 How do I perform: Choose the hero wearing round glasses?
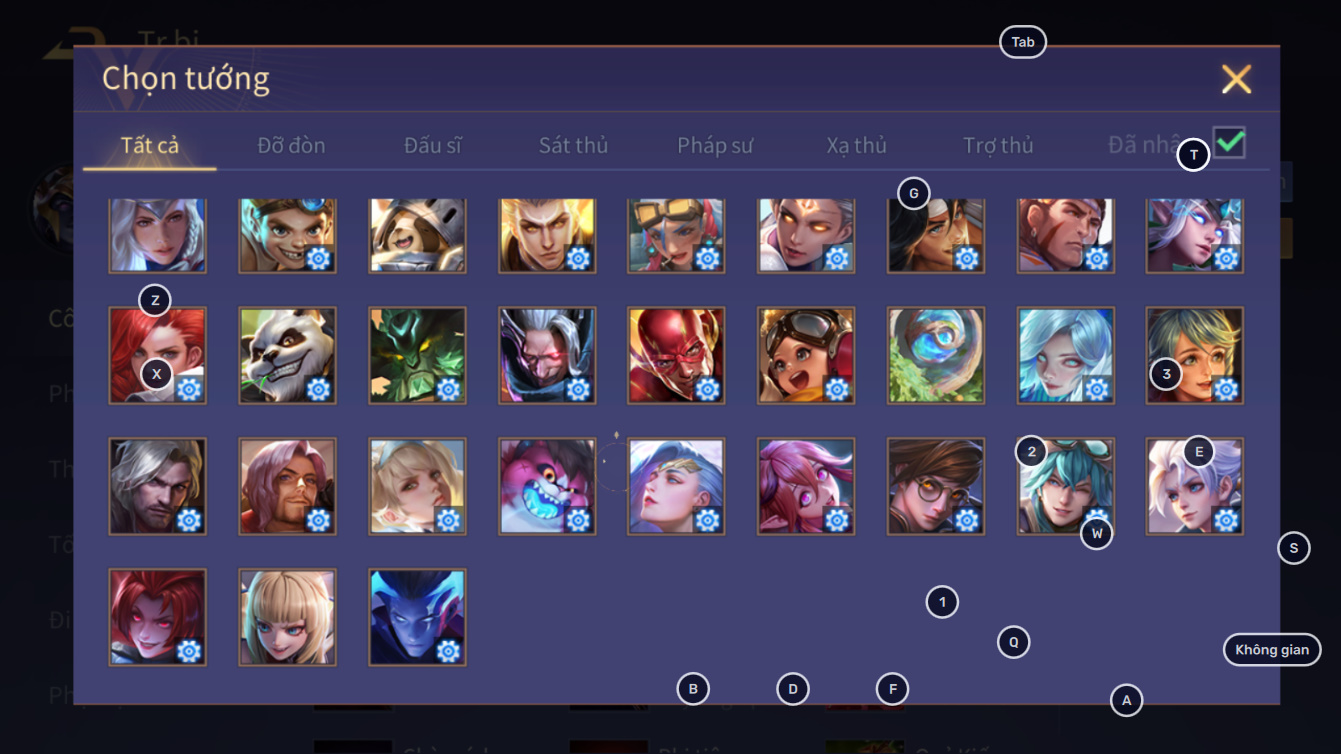[936, 486]
